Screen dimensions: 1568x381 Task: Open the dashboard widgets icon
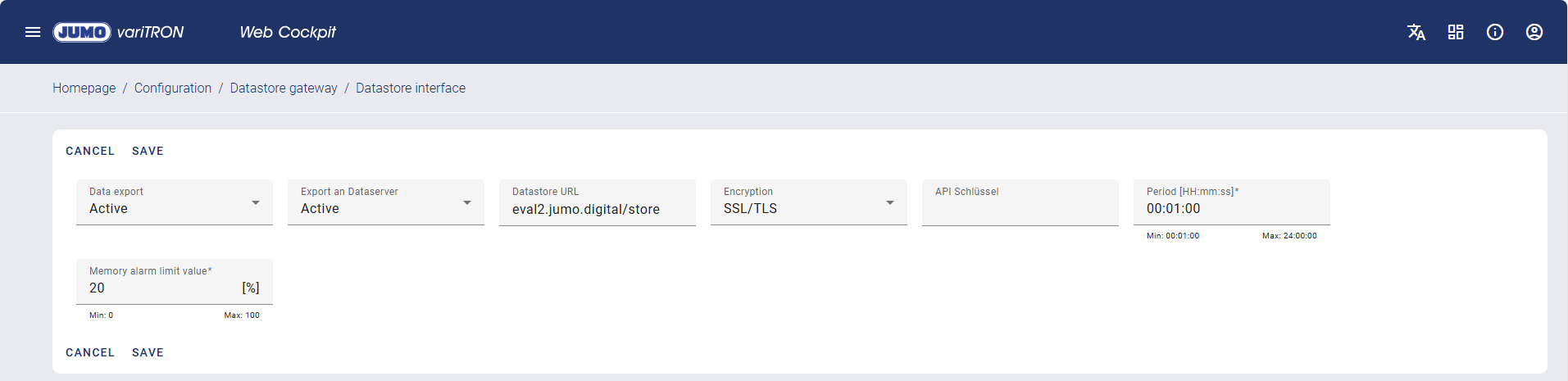(x=1456, y=32)
